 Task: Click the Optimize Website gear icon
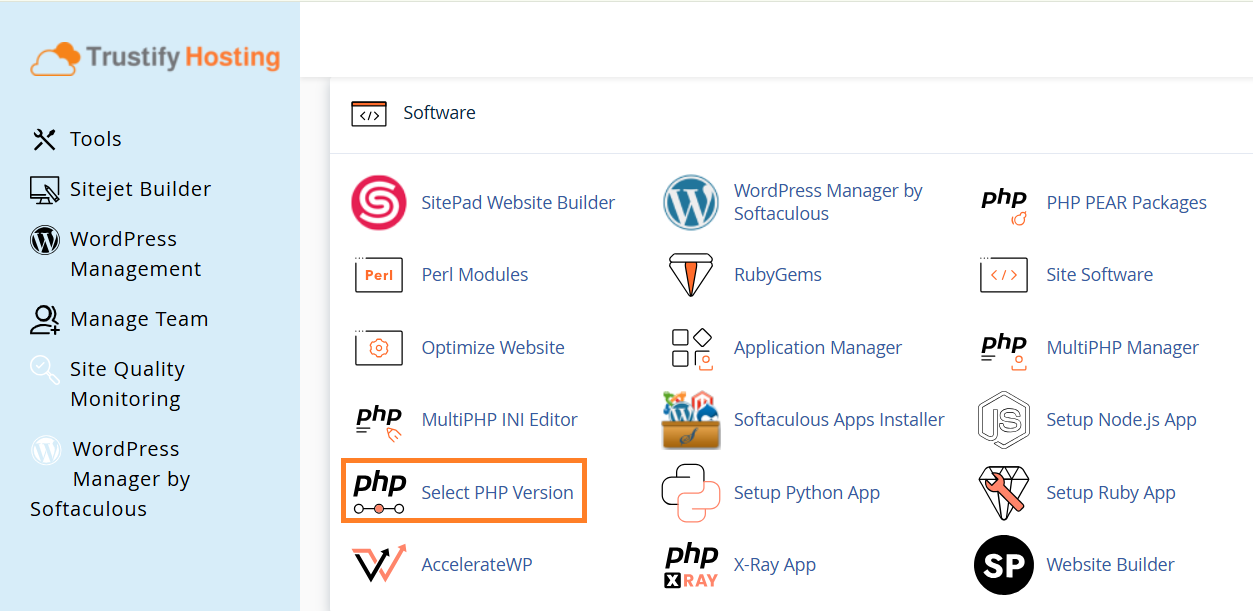379,348
